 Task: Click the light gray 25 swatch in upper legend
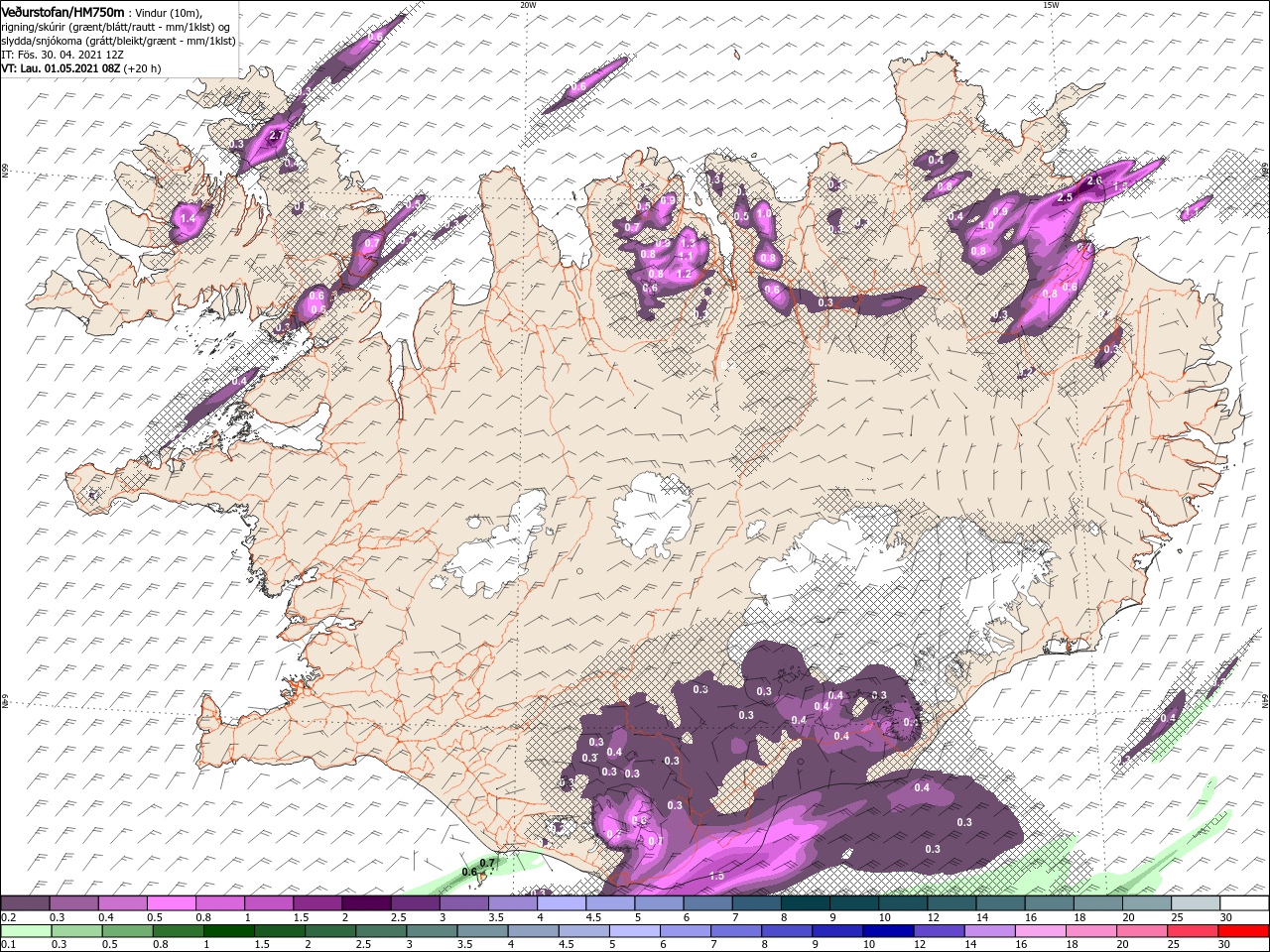(1196, 903)
